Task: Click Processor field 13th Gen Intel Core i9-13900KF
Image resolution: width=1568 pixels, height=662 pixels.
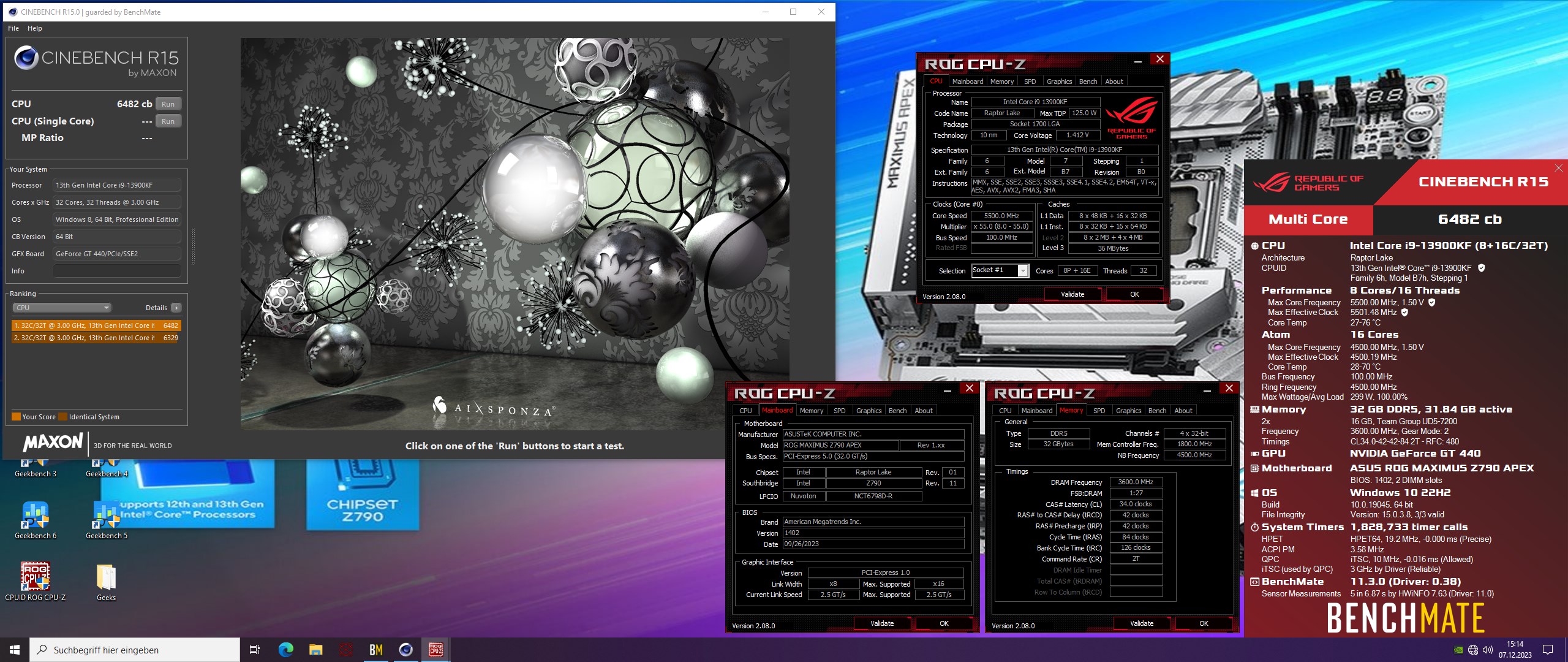Action: tap(117, 185)
